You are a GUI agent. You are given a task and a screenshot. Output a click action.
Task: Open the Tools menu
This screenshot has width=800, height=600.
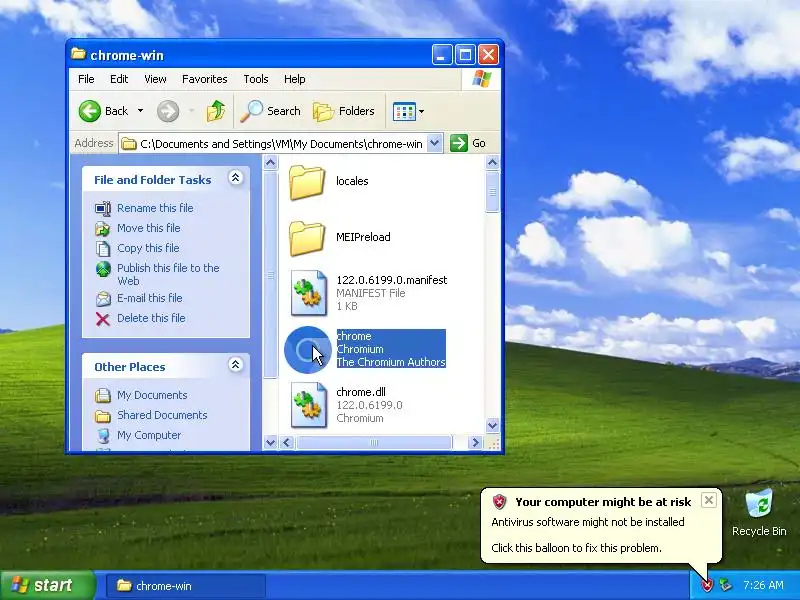tap(256, 79)
